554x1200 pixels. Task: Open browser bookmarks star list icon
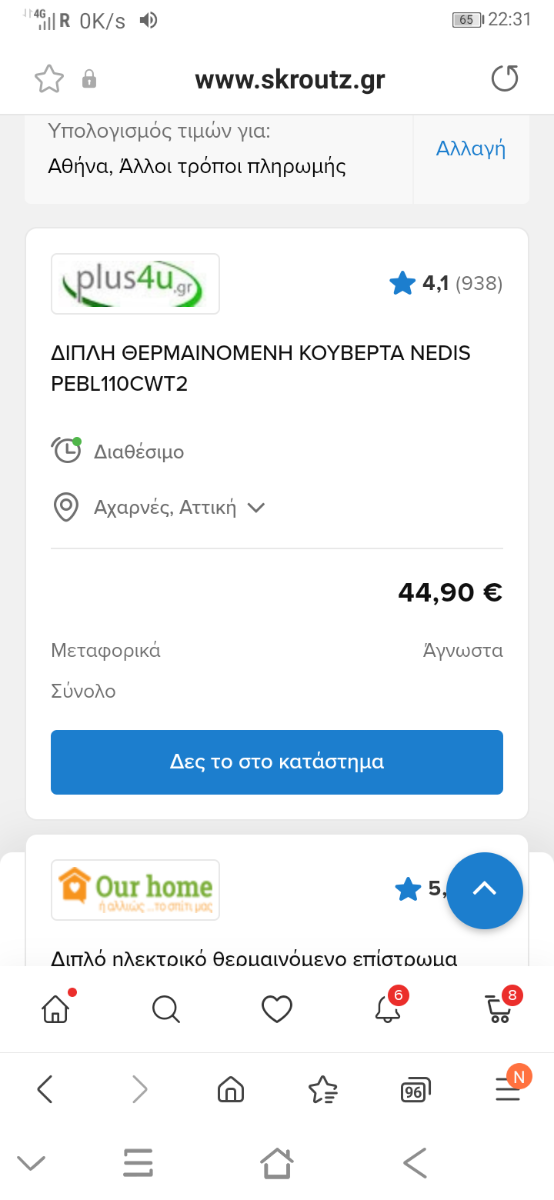[323, 1089]
